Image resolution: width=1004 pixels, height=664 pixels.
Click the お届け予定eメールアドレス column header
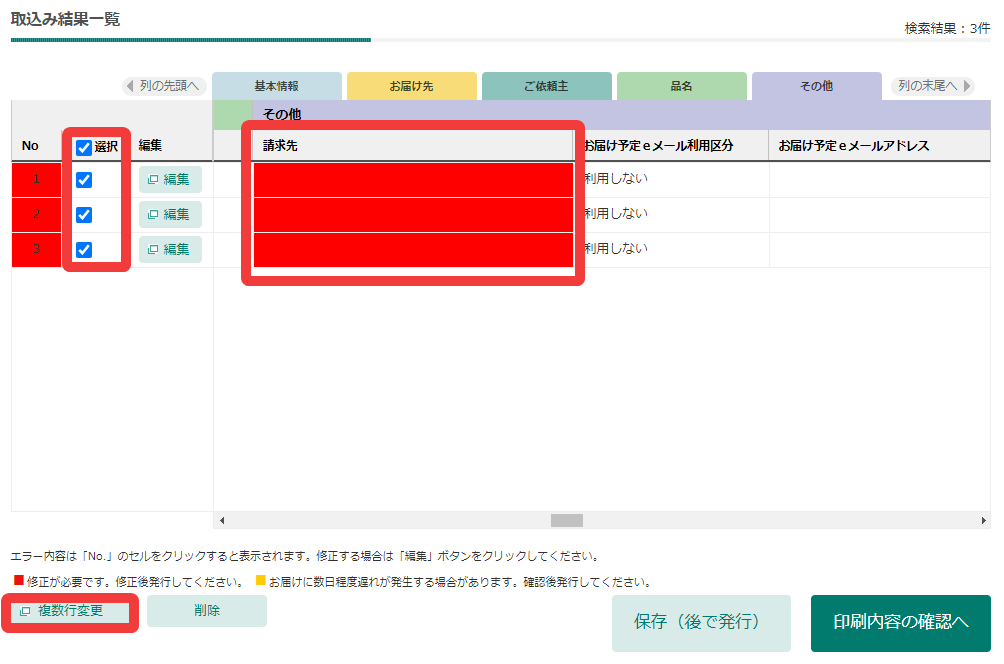880,145
